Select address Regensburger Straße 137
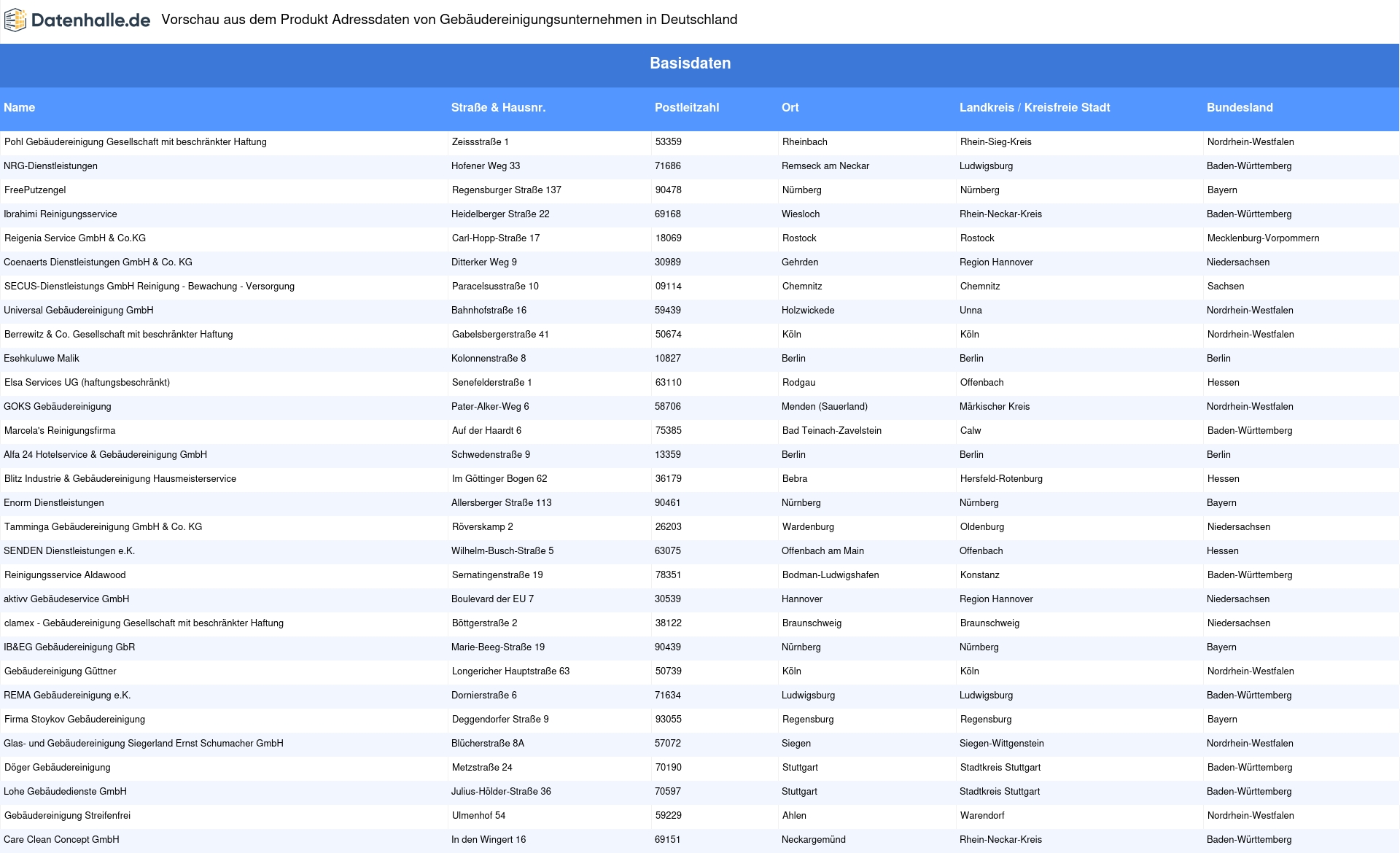Screen dimensions: 1400x853 (507, 190)
